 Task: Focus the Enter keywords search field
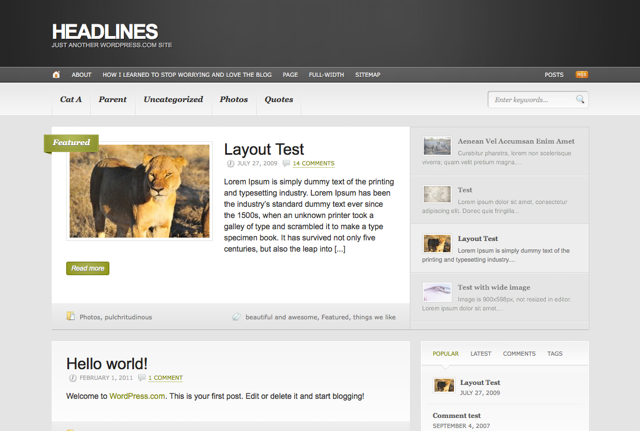531,100
